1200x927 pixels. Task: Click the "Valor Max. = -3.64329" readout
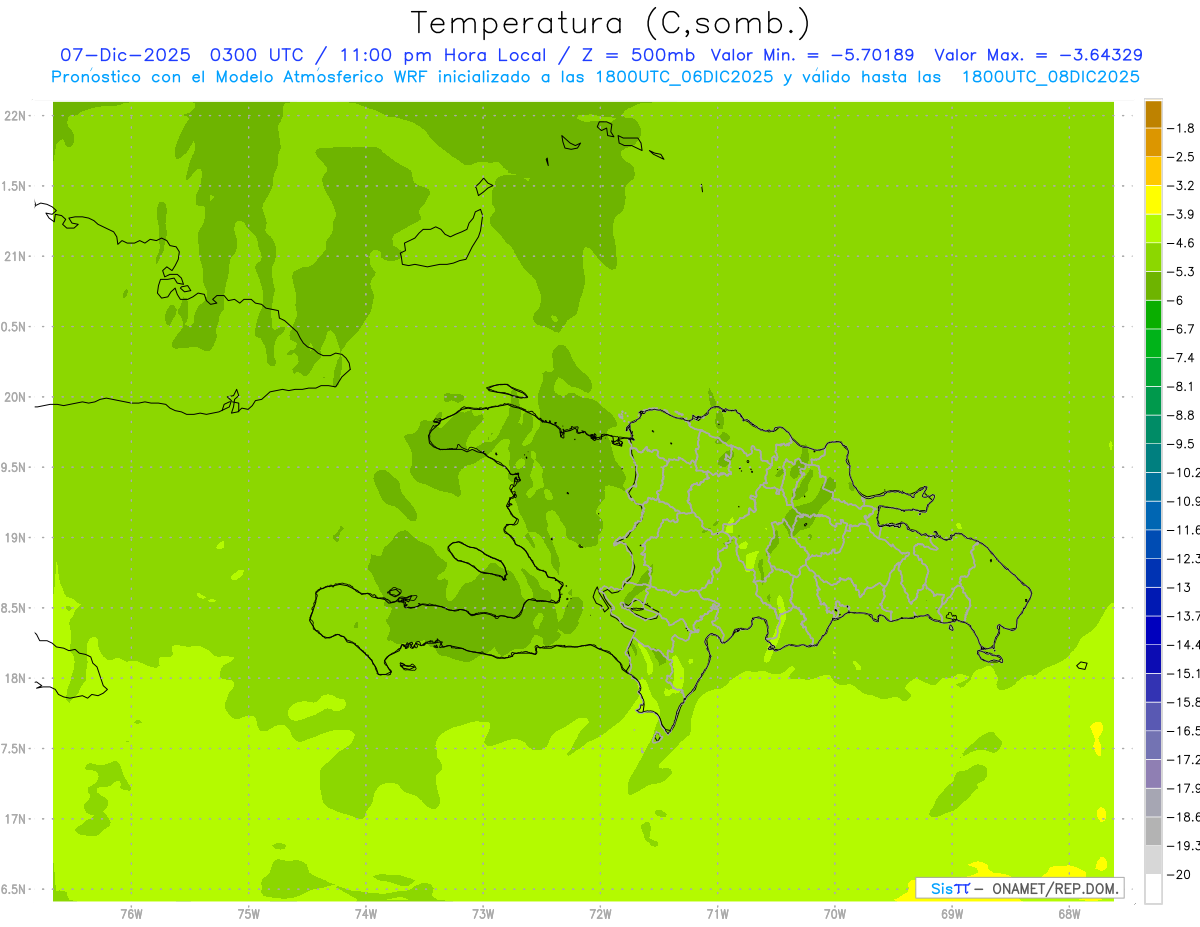[x=1039, y=55]
